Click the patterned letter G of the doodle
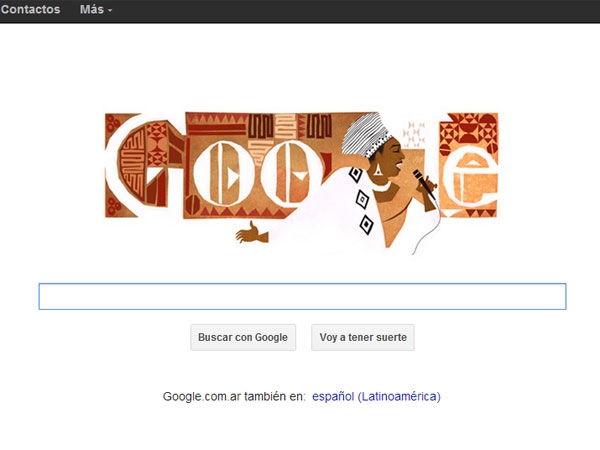 tap(143, 165)
